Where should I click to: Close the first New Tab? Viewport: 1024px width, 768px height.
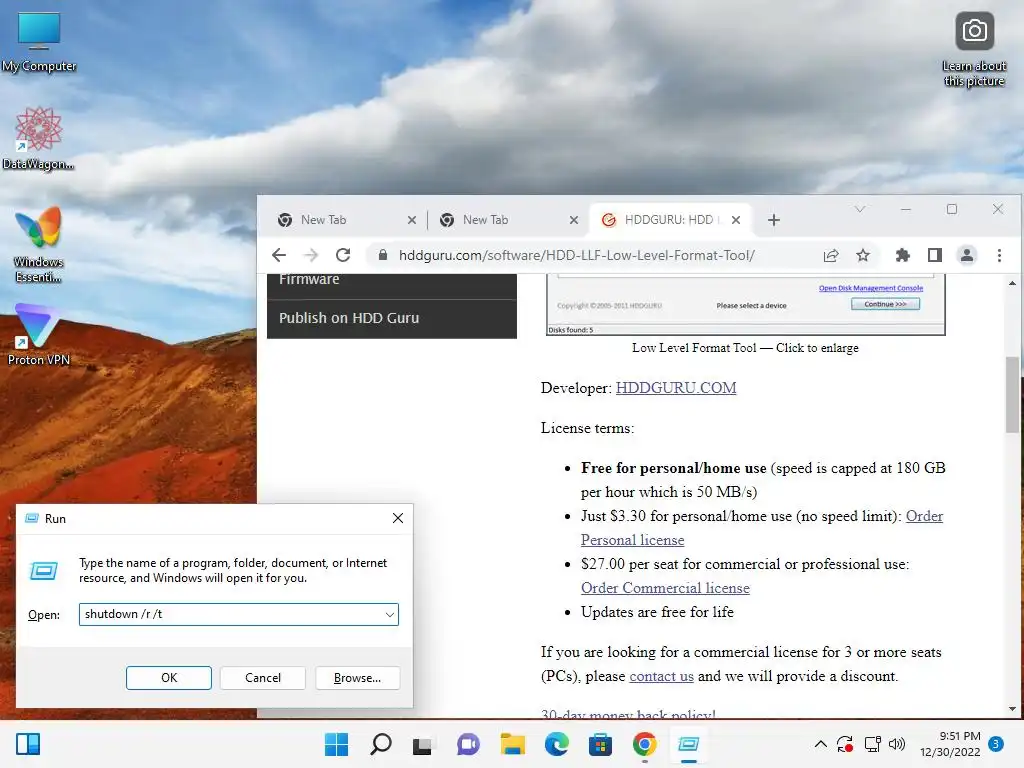(x=411, y=220)
